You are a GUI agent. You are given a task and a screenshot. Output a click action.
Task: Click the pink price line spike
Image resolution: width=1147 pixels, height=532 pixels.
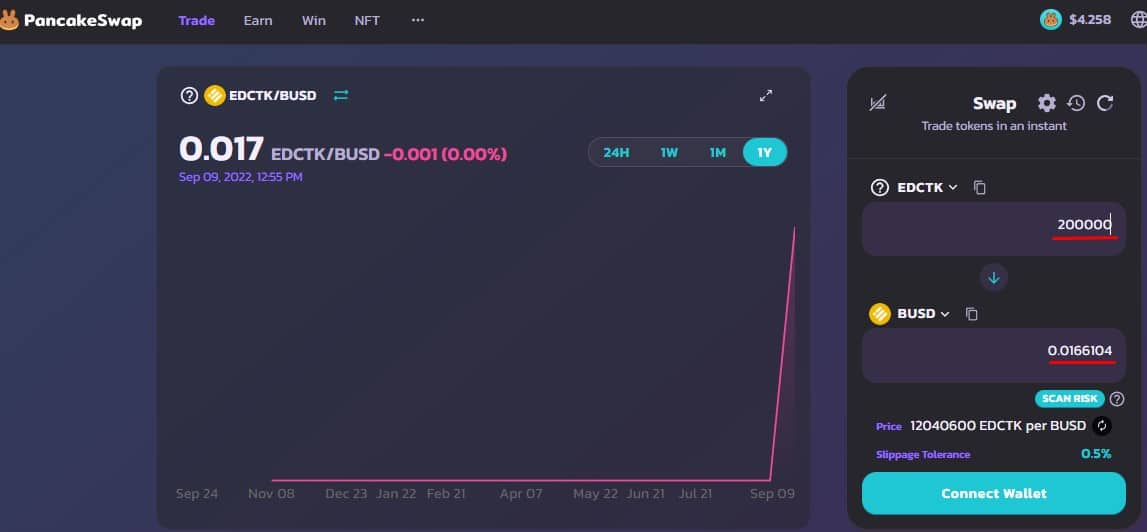tap(783, 351)
